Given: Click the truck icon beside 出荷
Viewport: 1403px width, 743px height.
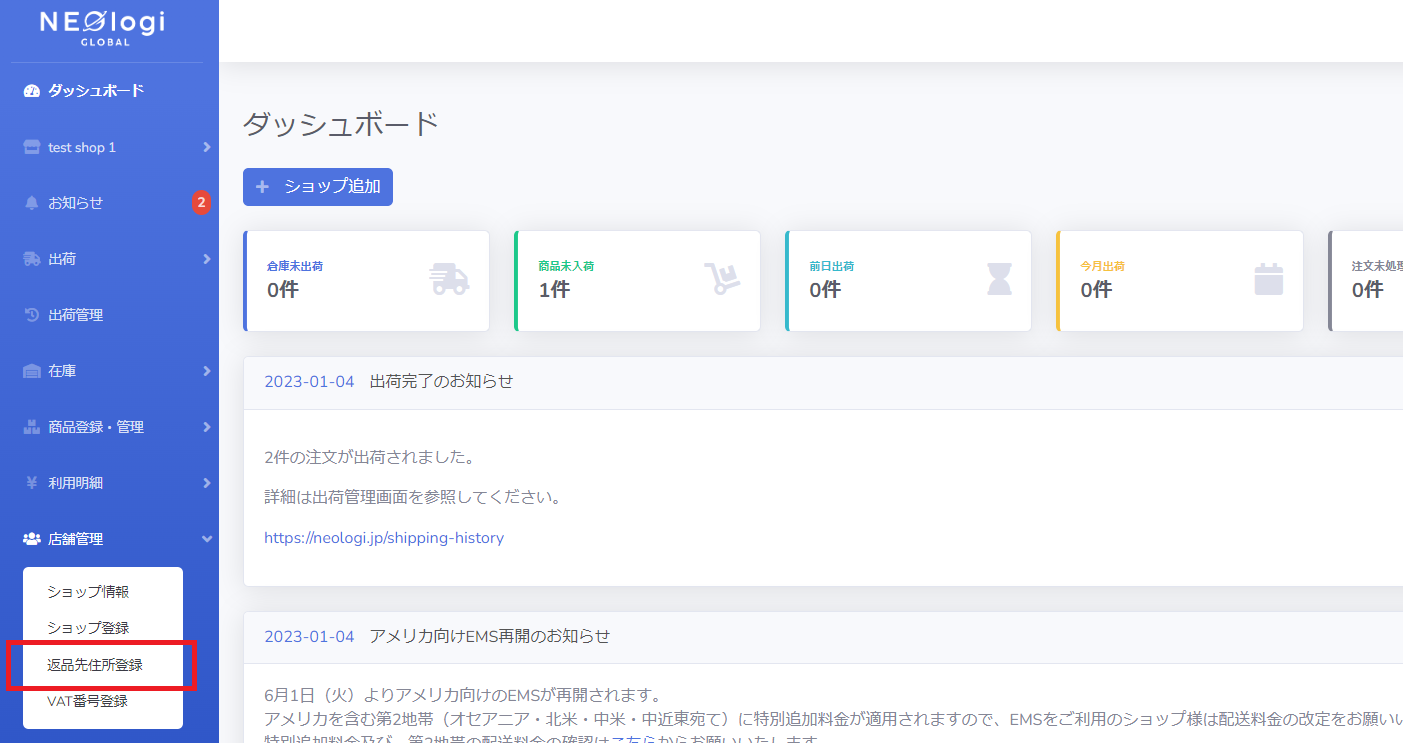Looking at the screenshot, I should point(31,259).
